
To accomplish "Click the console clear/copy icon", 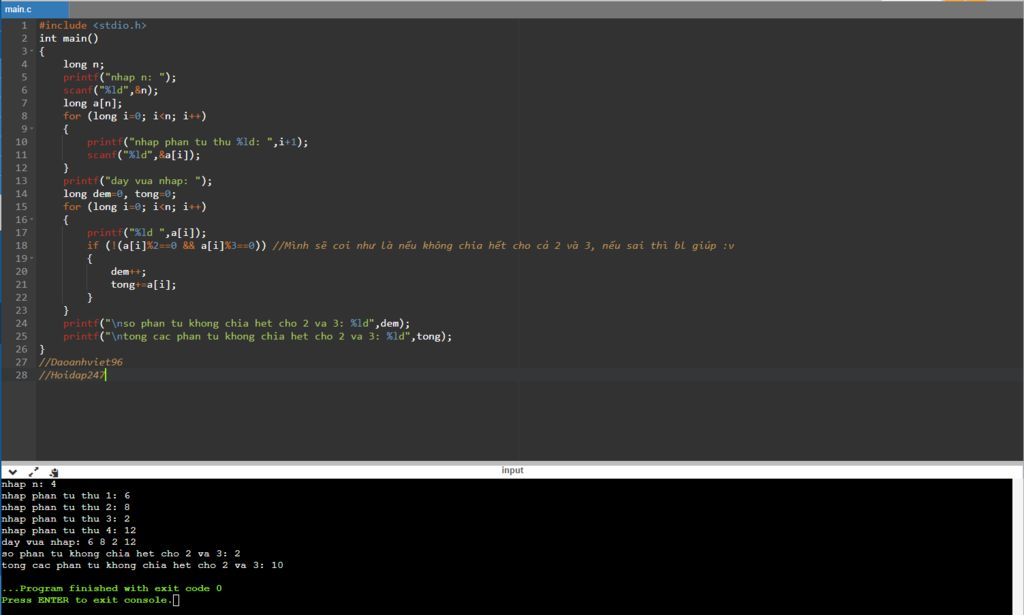I will click(x=54, y=471).
